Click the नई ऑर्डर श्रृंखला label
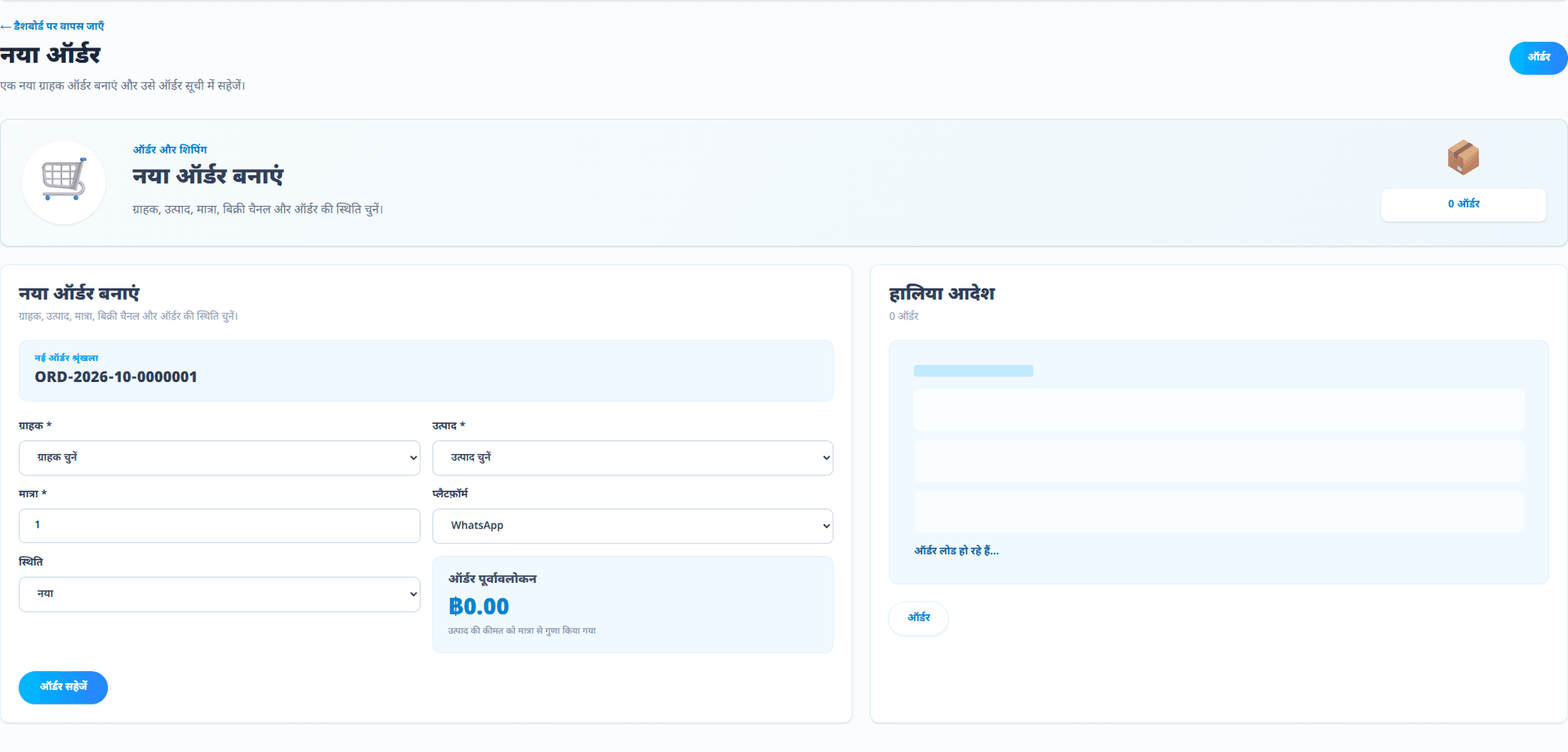The width and height of the screenshot is (1568, 752). click(x=66, y=358)
